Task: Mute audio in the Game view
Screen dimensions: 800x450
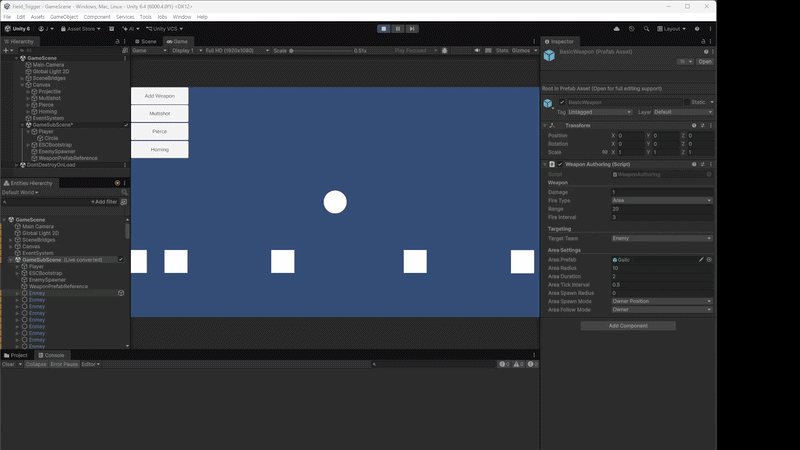Action: [477, 51]
